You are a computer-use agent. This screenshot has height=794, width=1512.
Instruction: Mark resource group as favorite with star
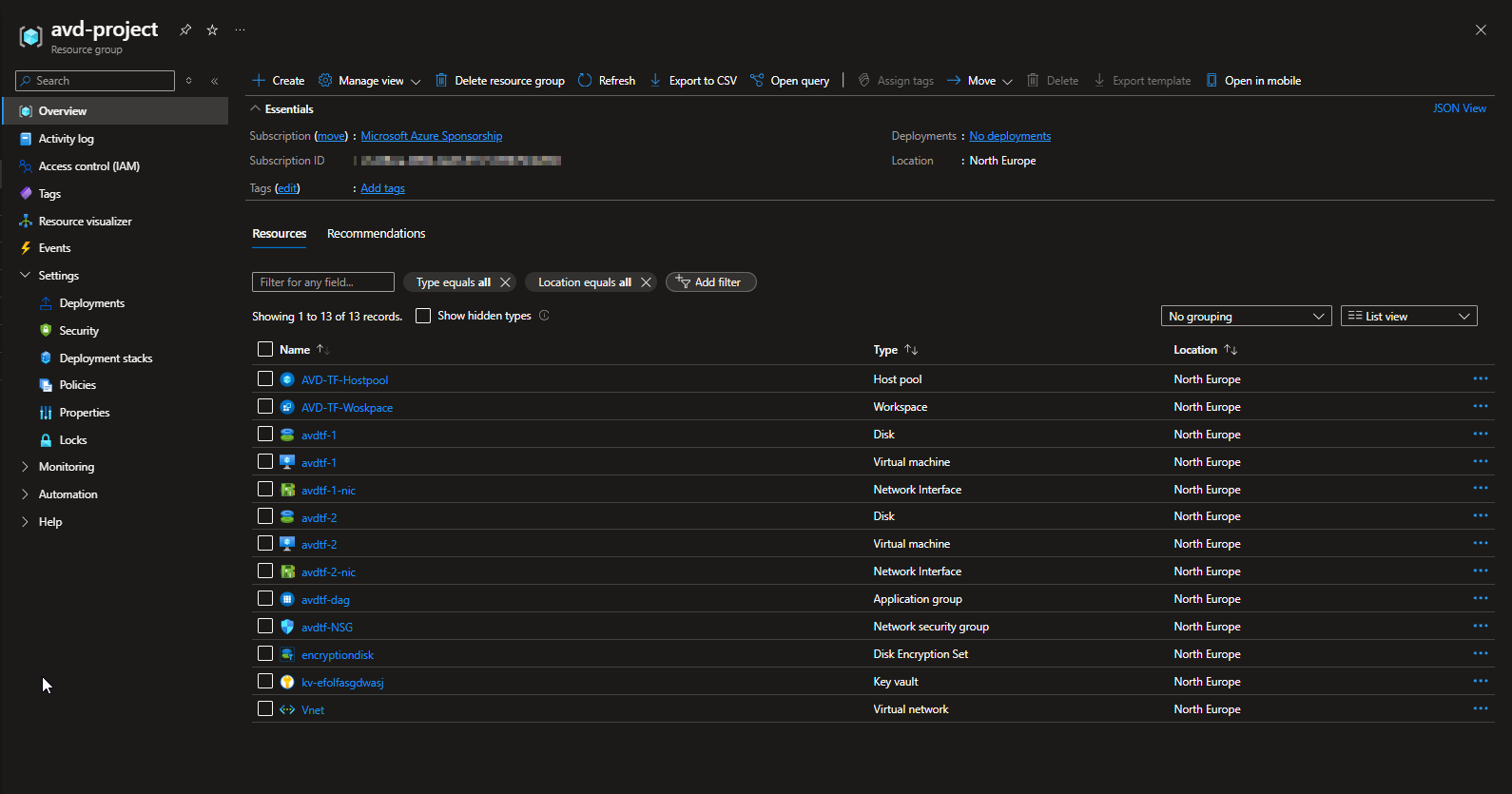(212, 30)
